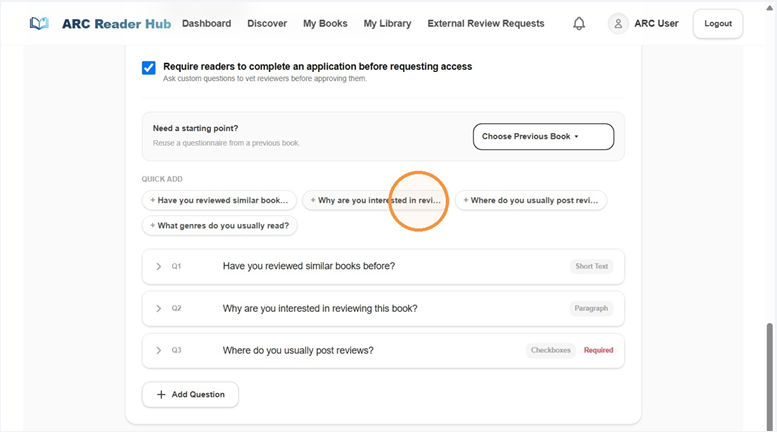Click the ARC User name
Image resolution: width=777 pixels, height=432 pixels.
pyautogui.click(x=656, y=23)
